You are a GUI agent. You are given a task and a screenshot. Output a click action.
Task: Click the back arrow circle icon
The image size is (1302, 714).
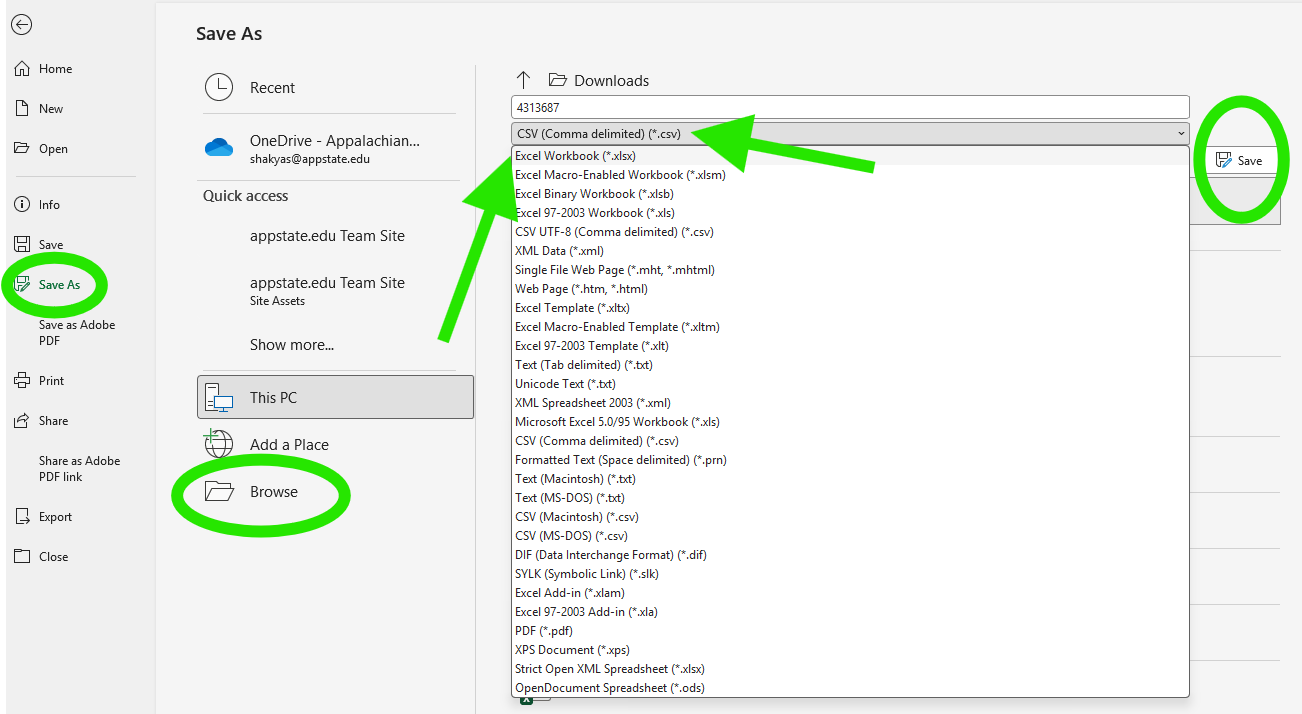point(21,25)
